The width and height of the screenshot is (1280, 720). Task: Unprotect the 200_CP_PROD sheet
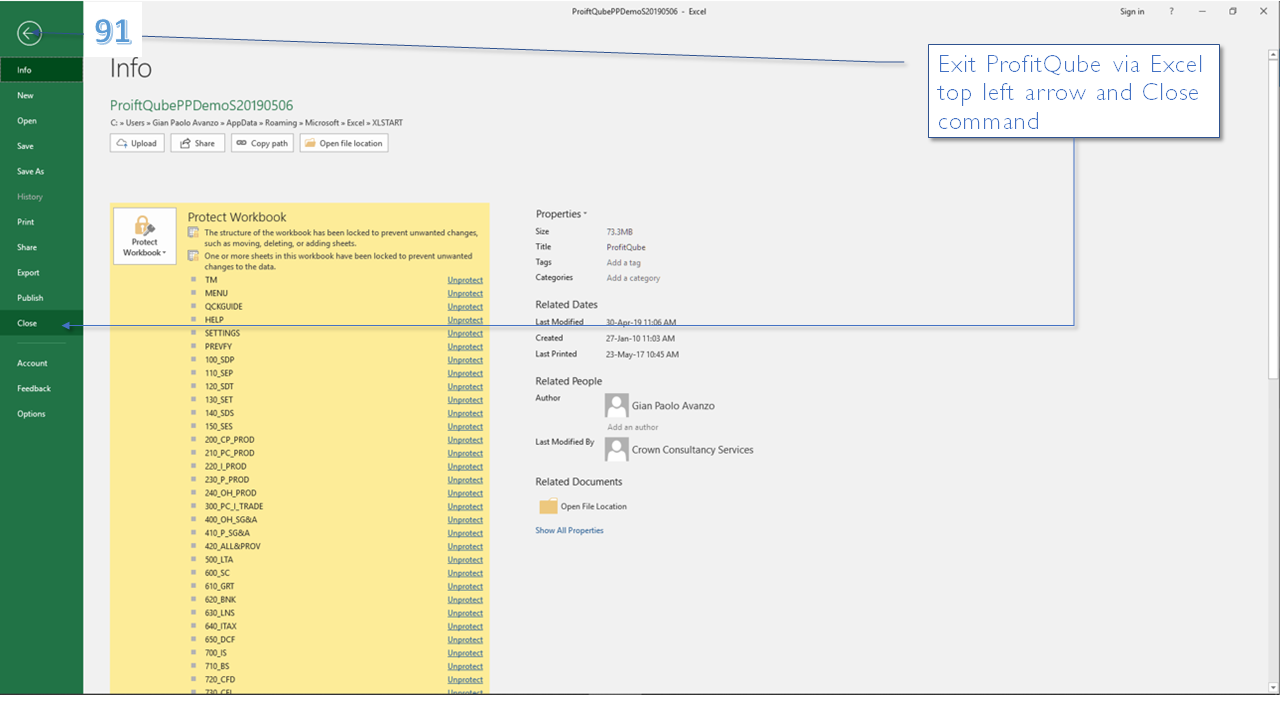click(x=465, y=440)
